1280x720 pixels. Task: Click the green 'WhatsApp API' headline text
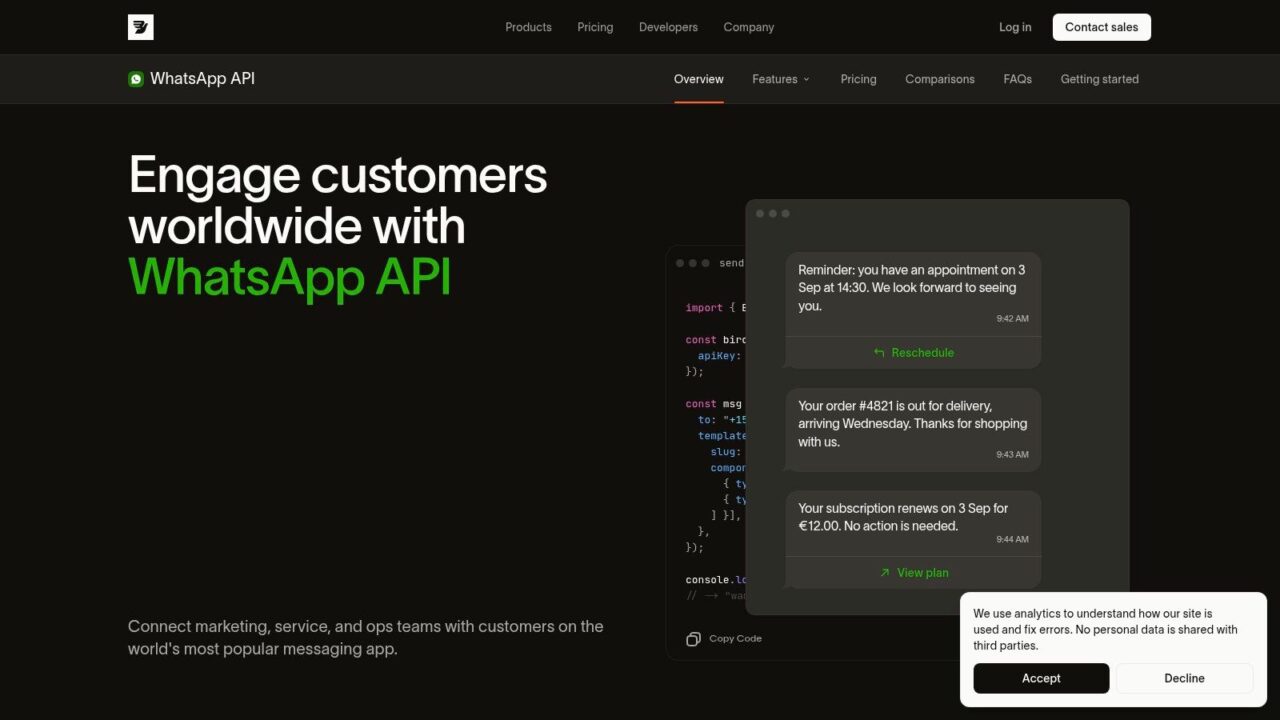290,277
